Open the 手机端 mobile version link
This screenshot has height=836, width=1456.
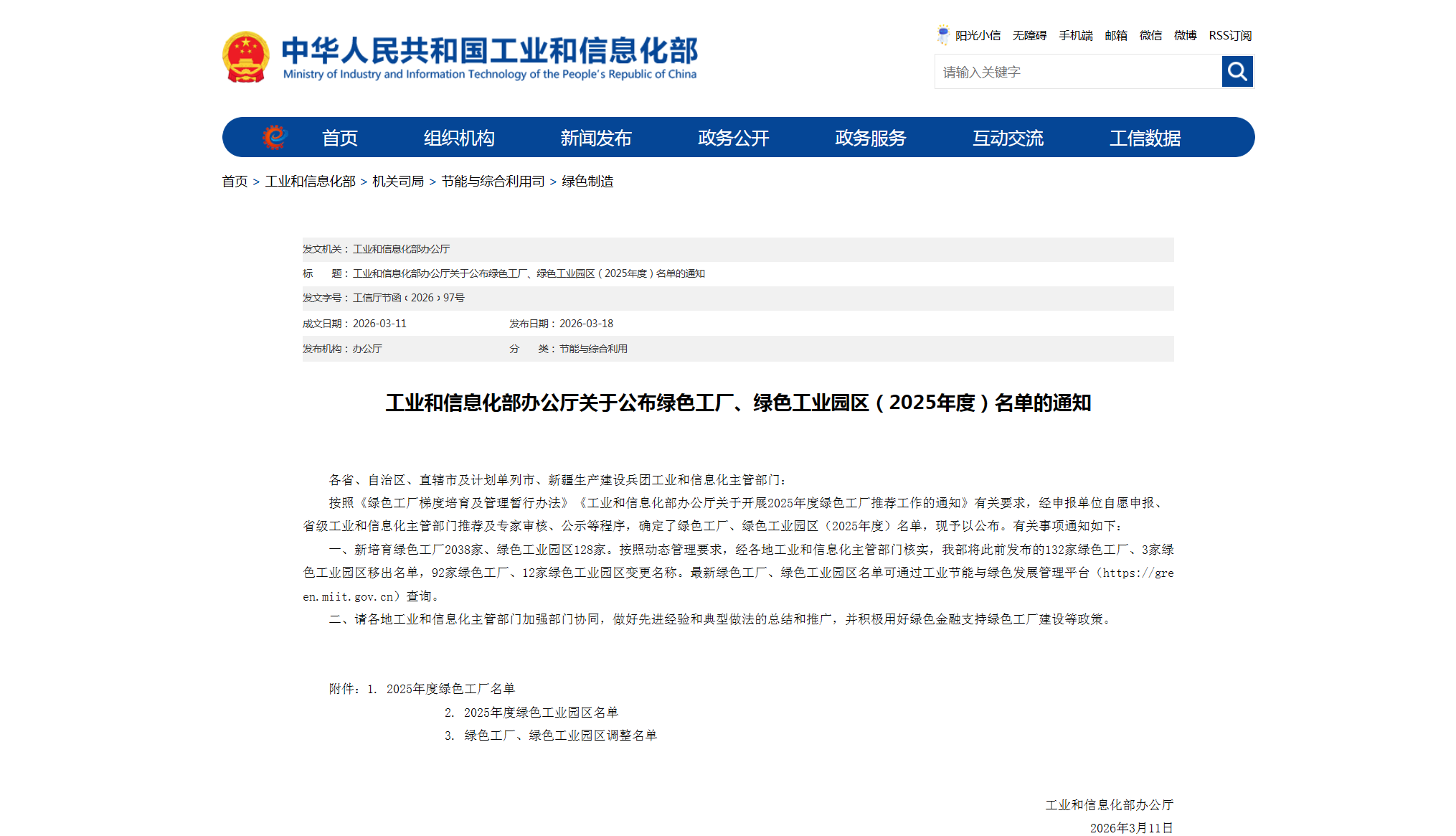(1075, 35)
